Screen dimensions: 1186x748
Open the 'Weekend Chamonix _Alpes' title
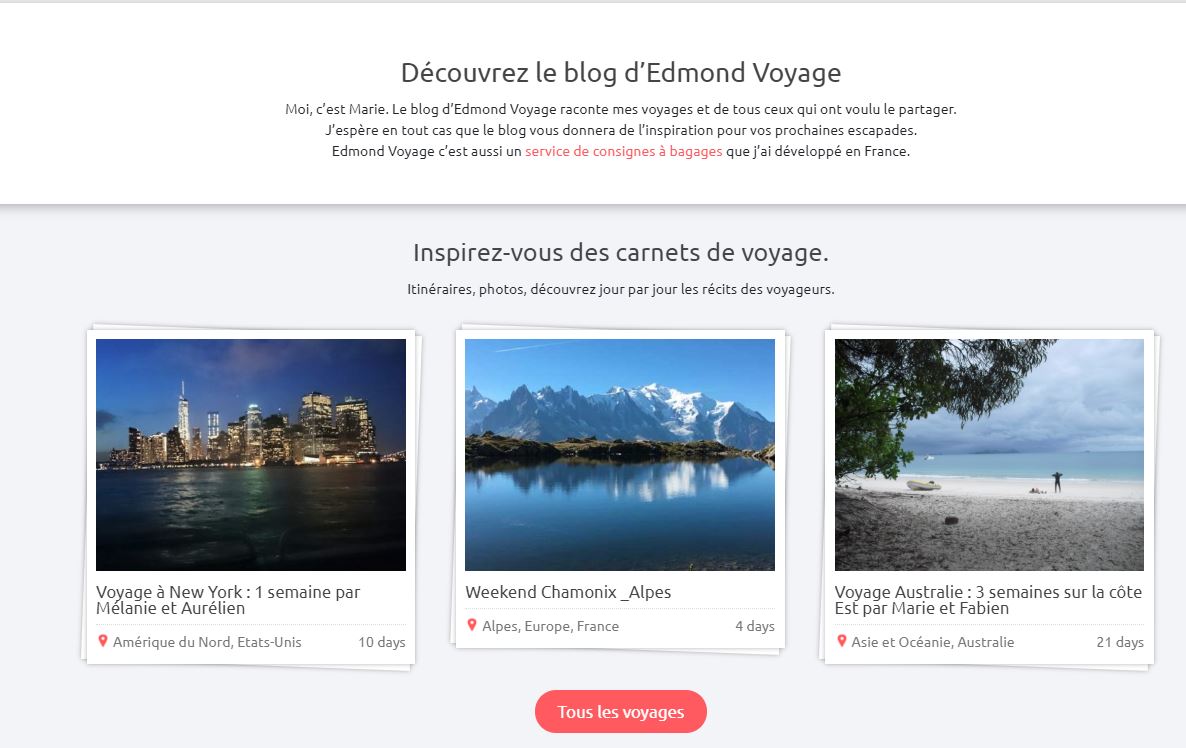(x=568, y=592)
